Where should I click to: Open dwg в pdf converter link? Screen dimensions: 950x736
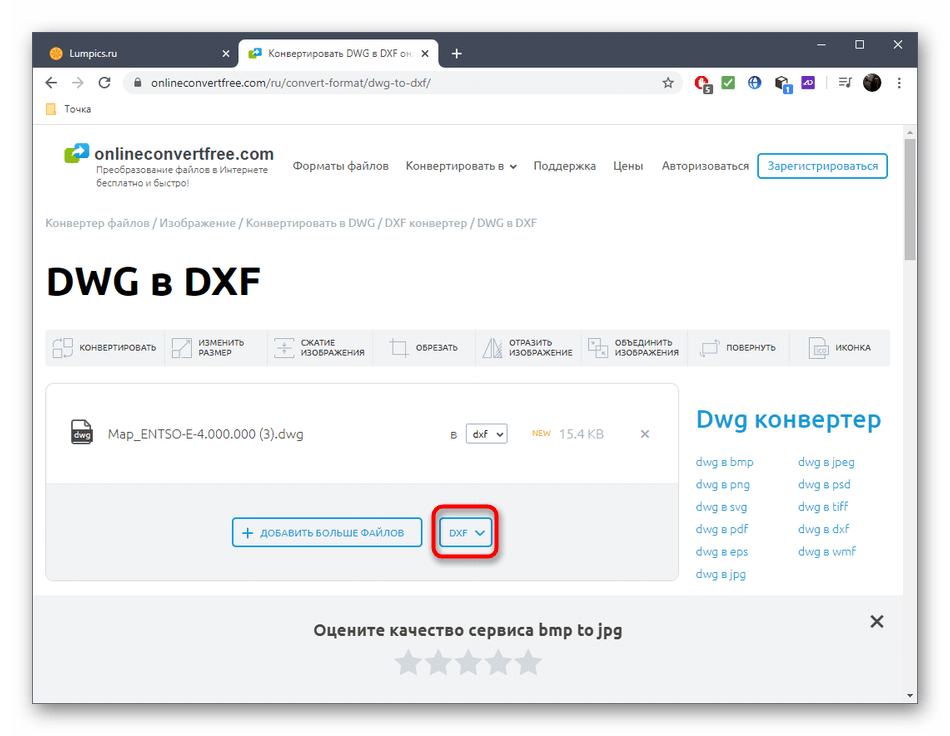(722, 529)
